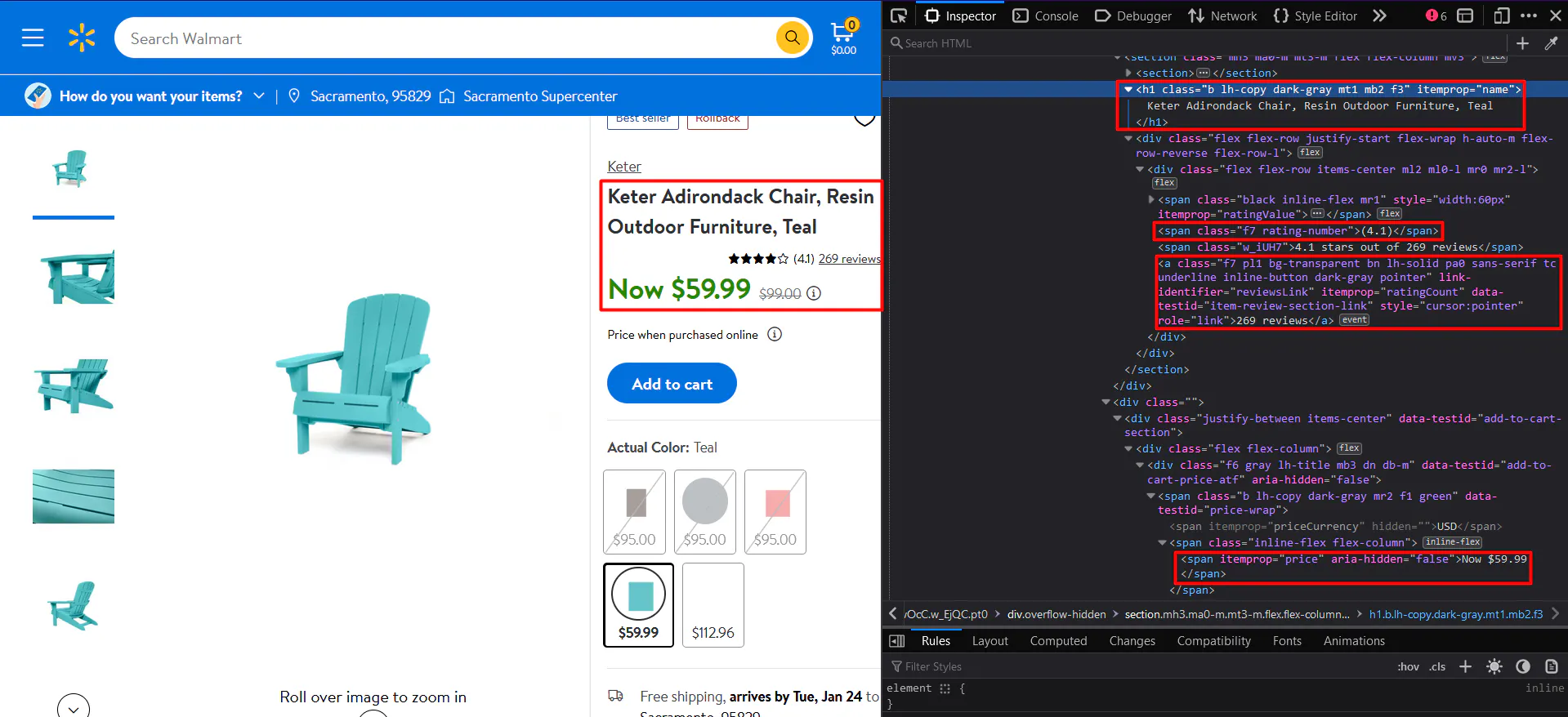Viewport: 1568px width, 717px height.
Task: Click the breadcrumb scroll-left arrow
Action: point(893,613)
